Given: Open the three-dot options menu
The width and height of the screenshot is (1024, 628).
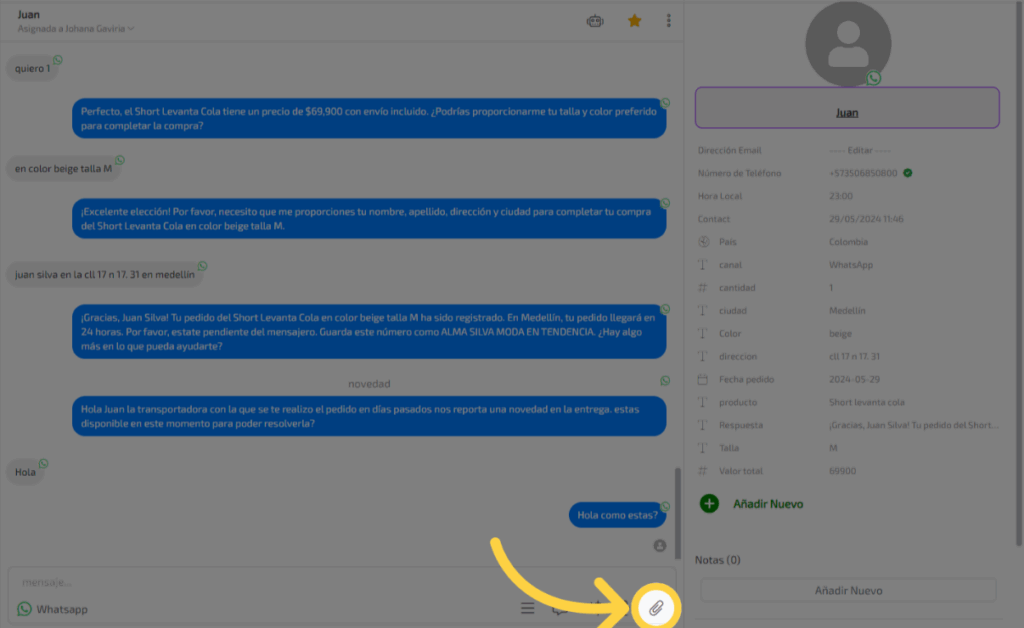Looking at the screenshot, I should (x=668, y=20).
